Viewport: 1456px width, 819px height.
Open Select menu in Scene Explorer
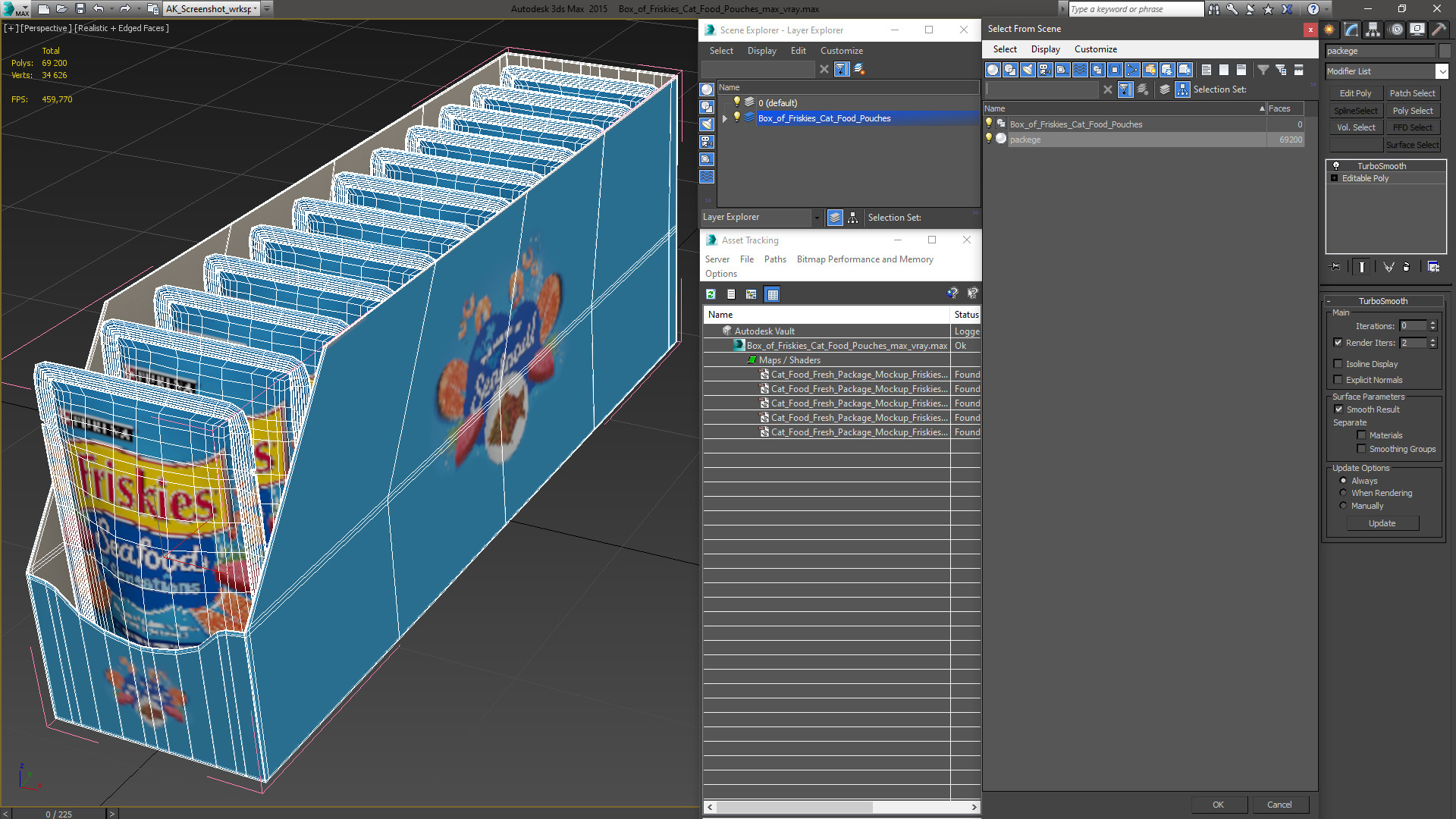[x=721, y=51]
